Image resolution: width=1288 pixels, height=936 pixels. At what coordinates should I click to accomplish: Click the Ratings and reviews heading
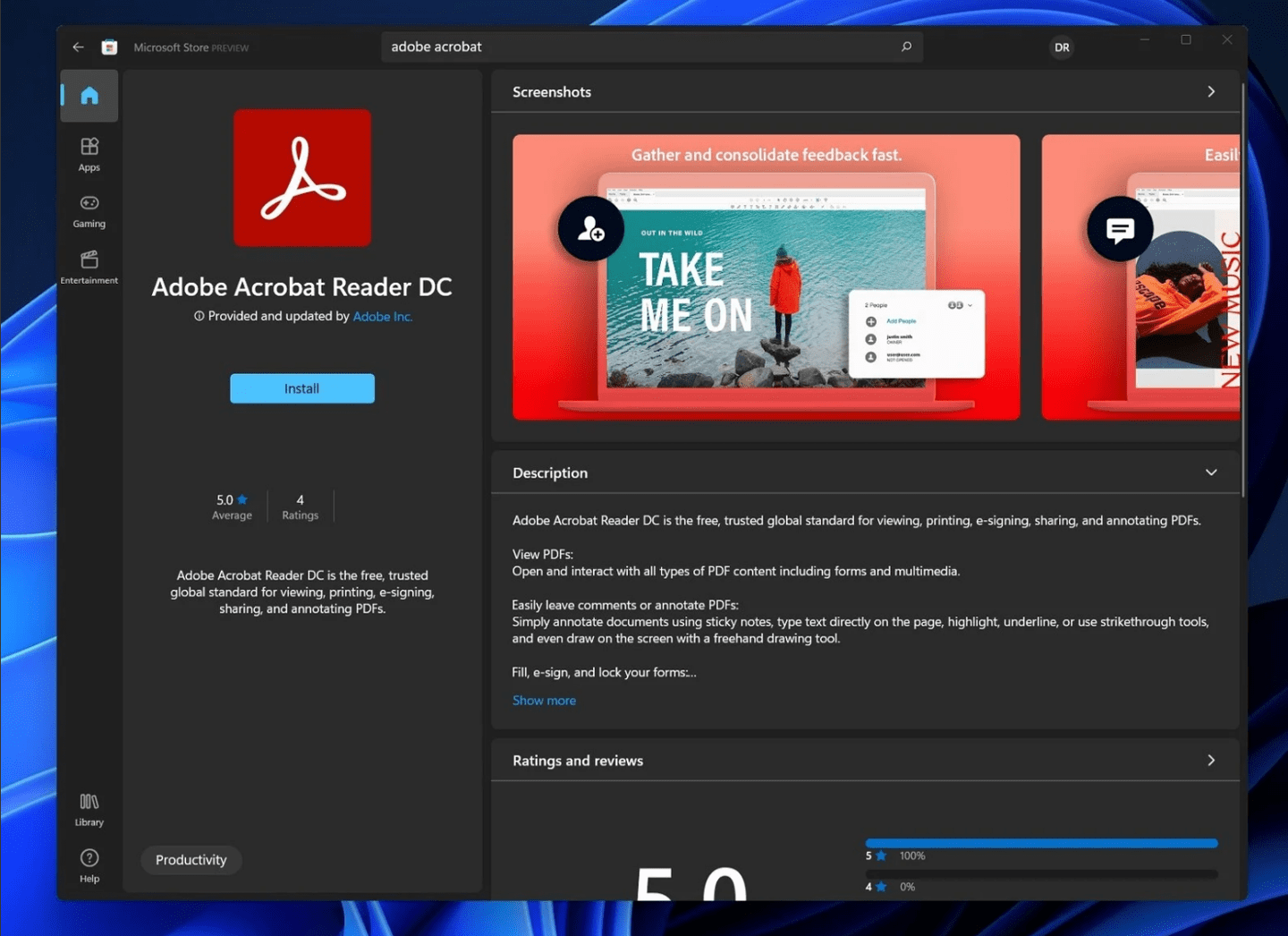pyautogui.click(x=578, y=761)
